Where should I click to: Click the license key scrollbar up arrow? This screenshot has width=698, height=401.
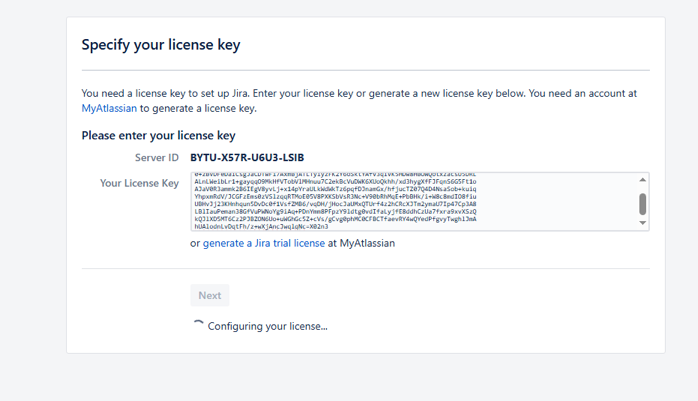click(642, 179)
